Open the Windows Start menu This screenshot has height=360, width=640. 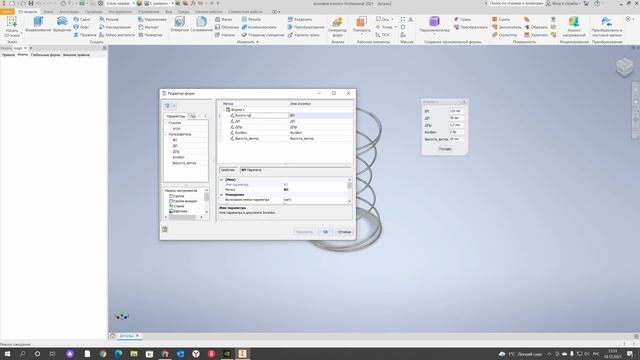point(7,354)
